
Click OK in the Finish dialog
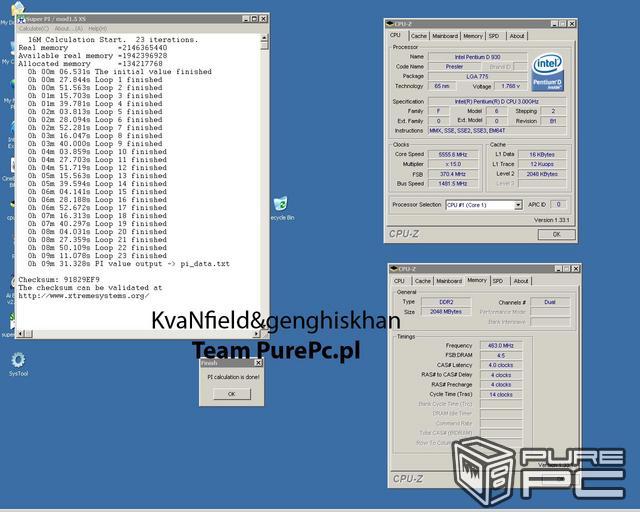tap(231, 394)
